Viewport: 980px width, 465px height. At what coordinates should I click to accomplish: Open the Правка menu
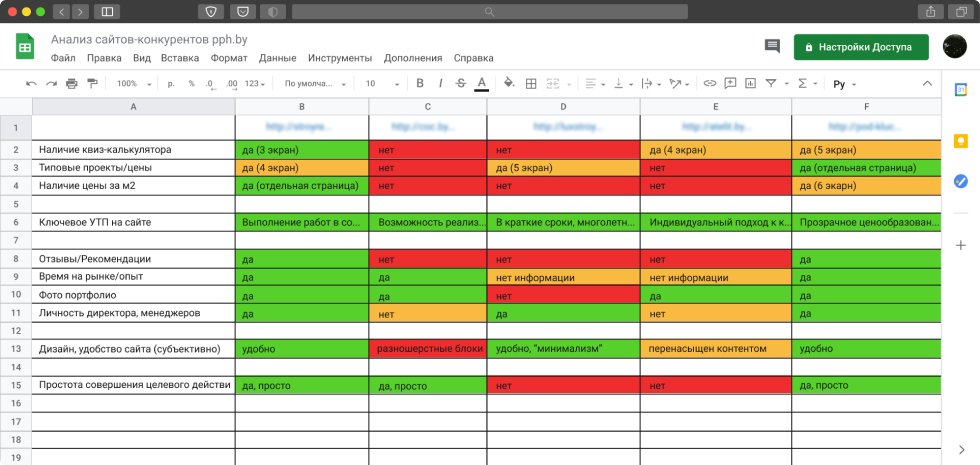point(104,58)
